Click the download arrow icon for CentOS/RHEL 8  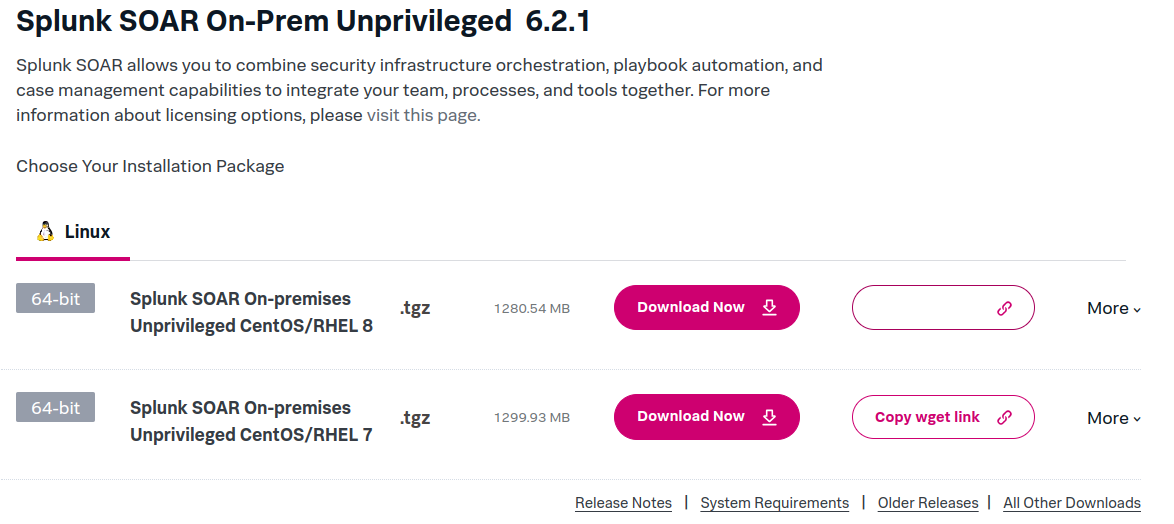tap(769, 307)
